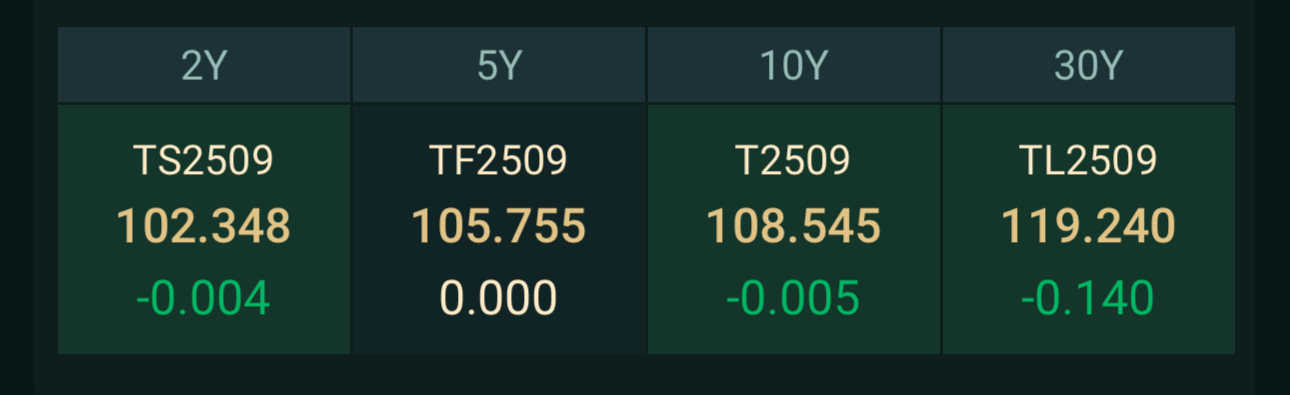The image size is (1290, 395).
Task: Select the green 2Y futures quote tile
Action: point(204,229)
